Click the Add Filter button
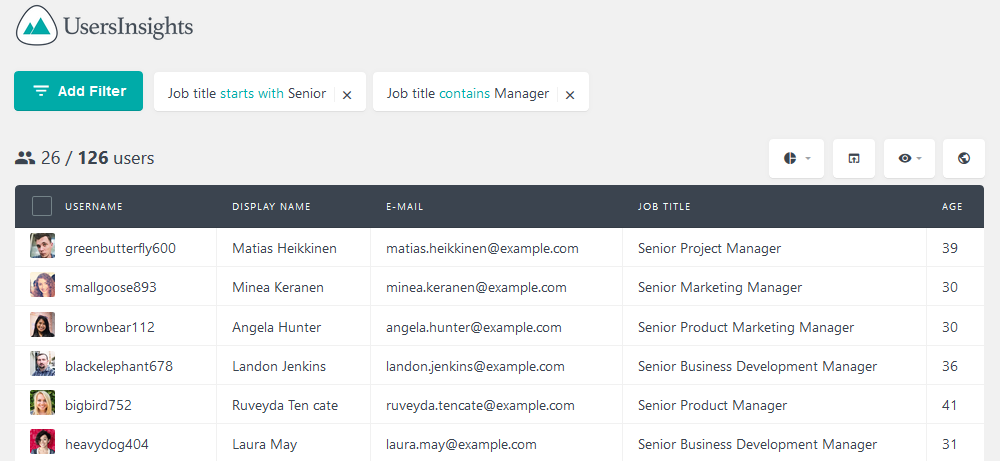 78,91
